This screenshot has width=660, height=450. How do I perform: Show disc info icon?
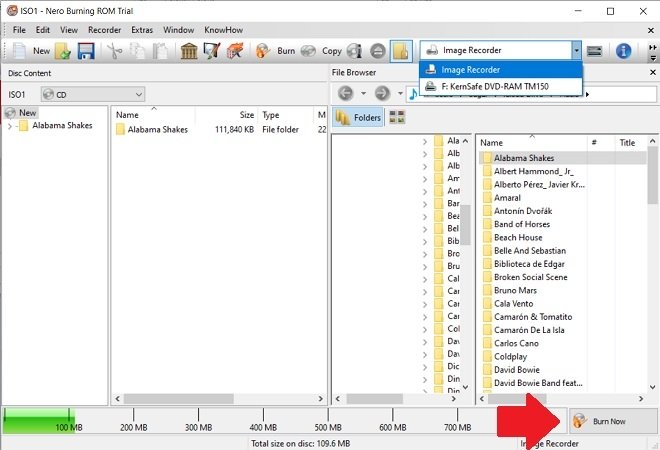(x=354, y=51)
